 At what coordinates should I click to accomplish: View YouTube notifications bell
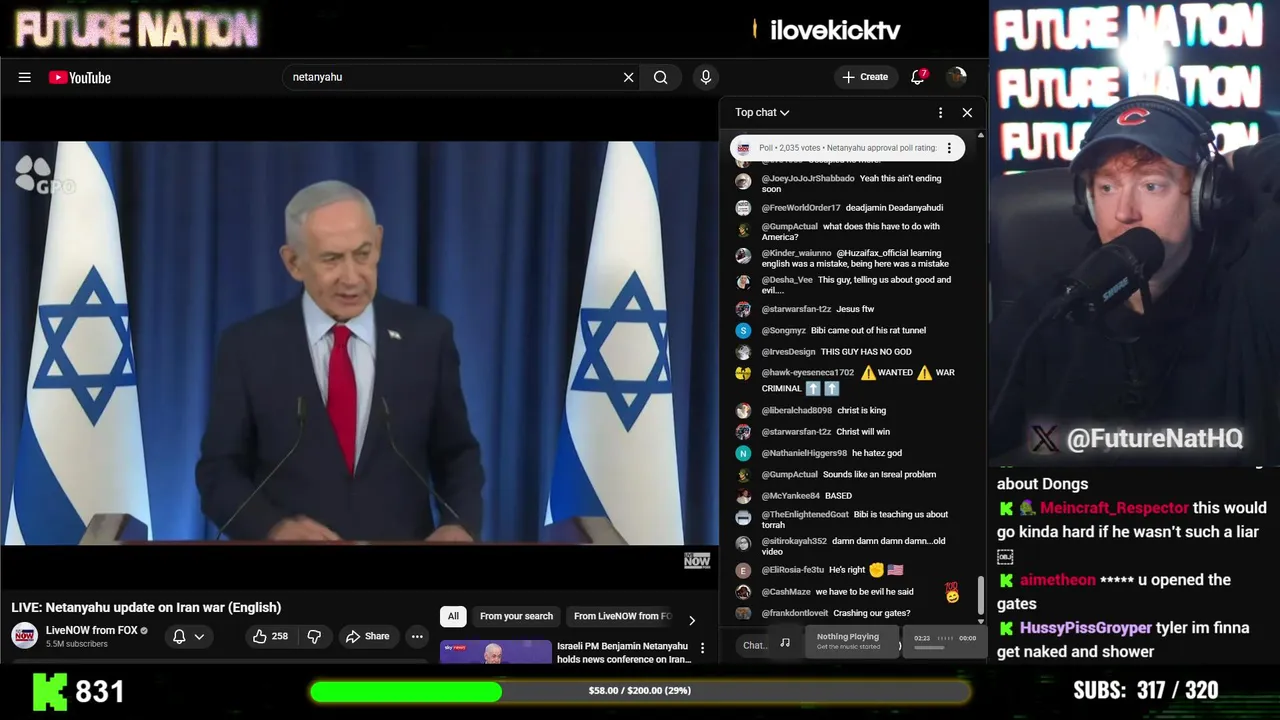(918, 77)
